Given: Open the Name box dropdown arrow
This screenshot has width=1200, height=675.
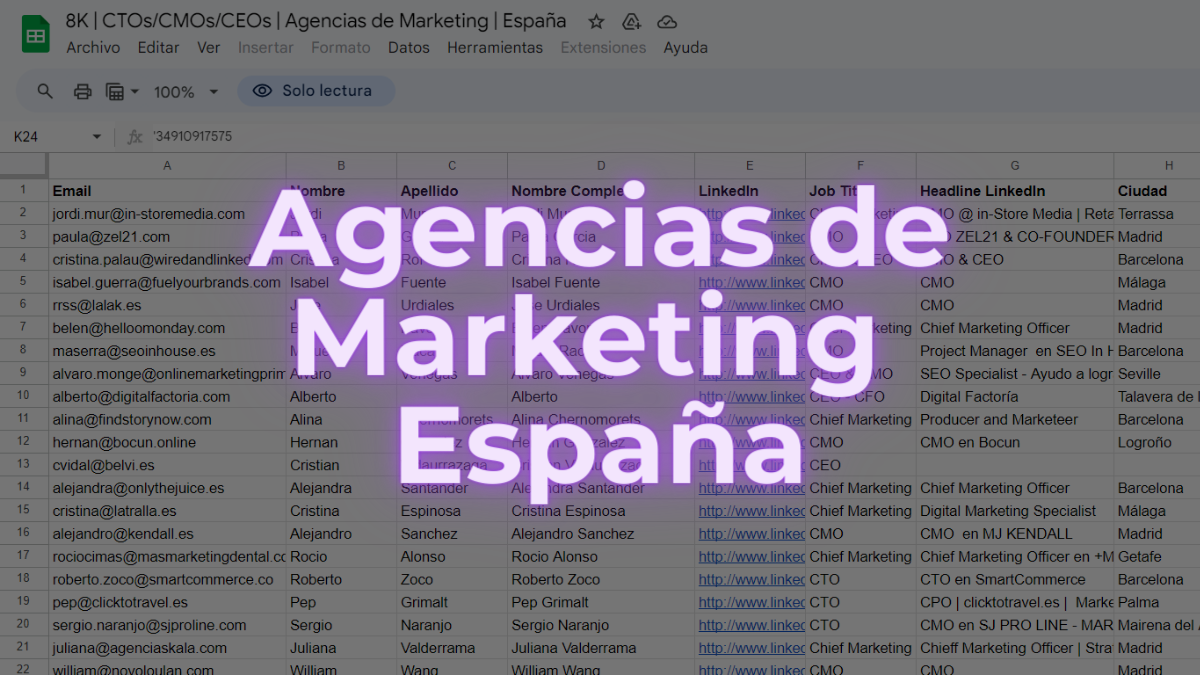Looking at the screenshot, I should (97, 136).
